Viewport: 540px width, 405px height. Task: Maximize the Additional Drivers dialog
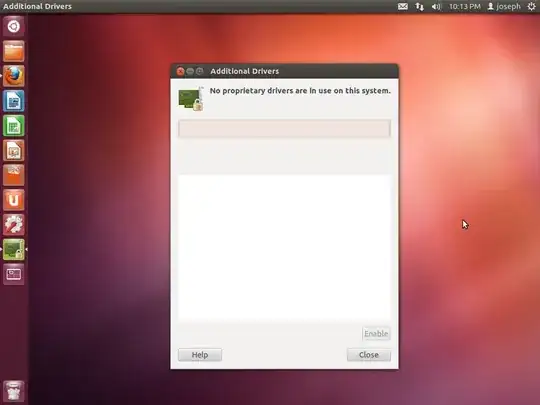click(199, 71)
